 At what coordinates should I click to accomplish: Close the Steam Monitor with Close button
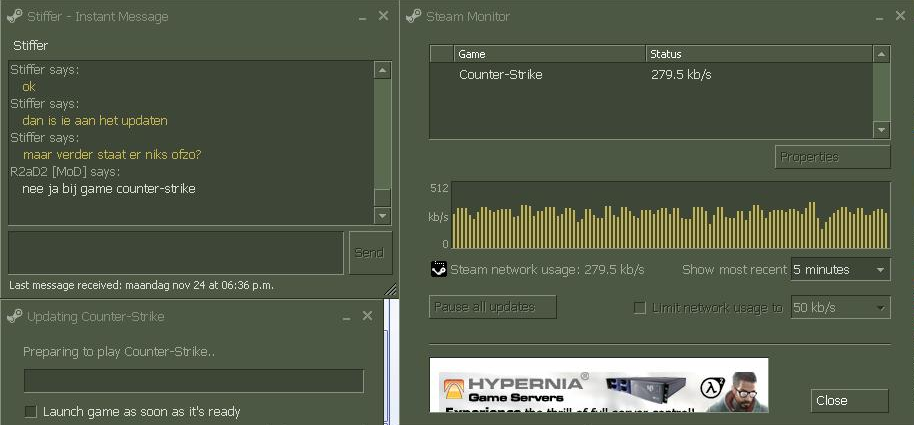[x=849, y=401]
